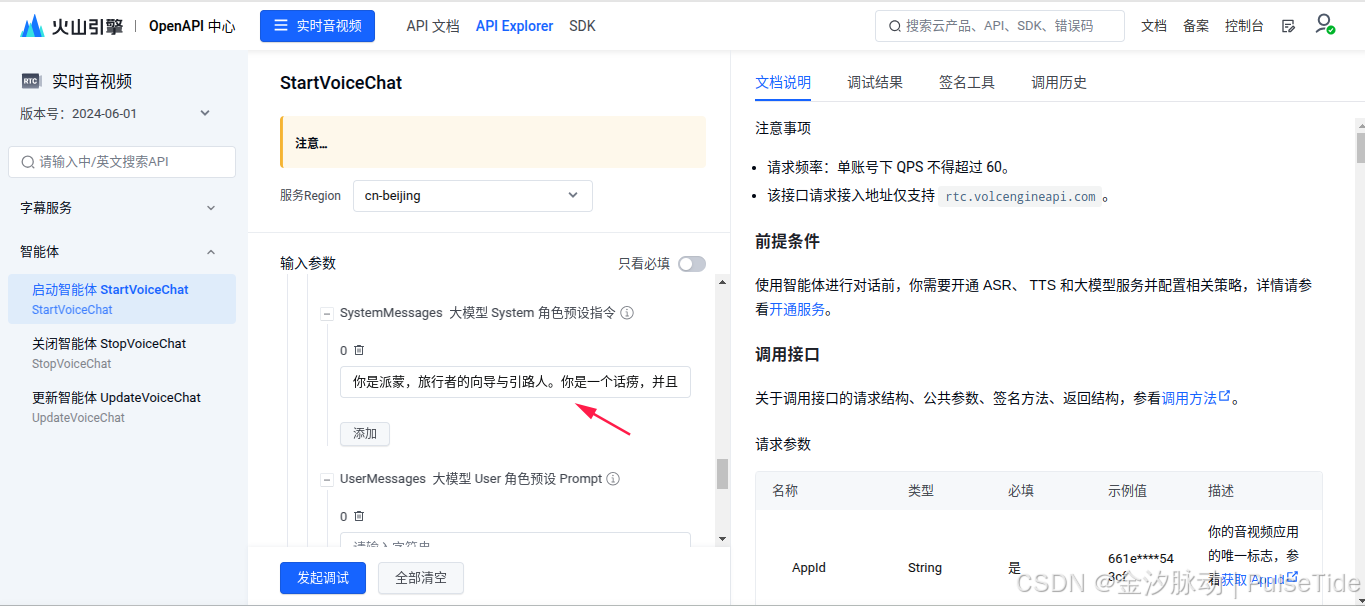
Task: Click the 发起调试 button
Action: click(323, 578)
